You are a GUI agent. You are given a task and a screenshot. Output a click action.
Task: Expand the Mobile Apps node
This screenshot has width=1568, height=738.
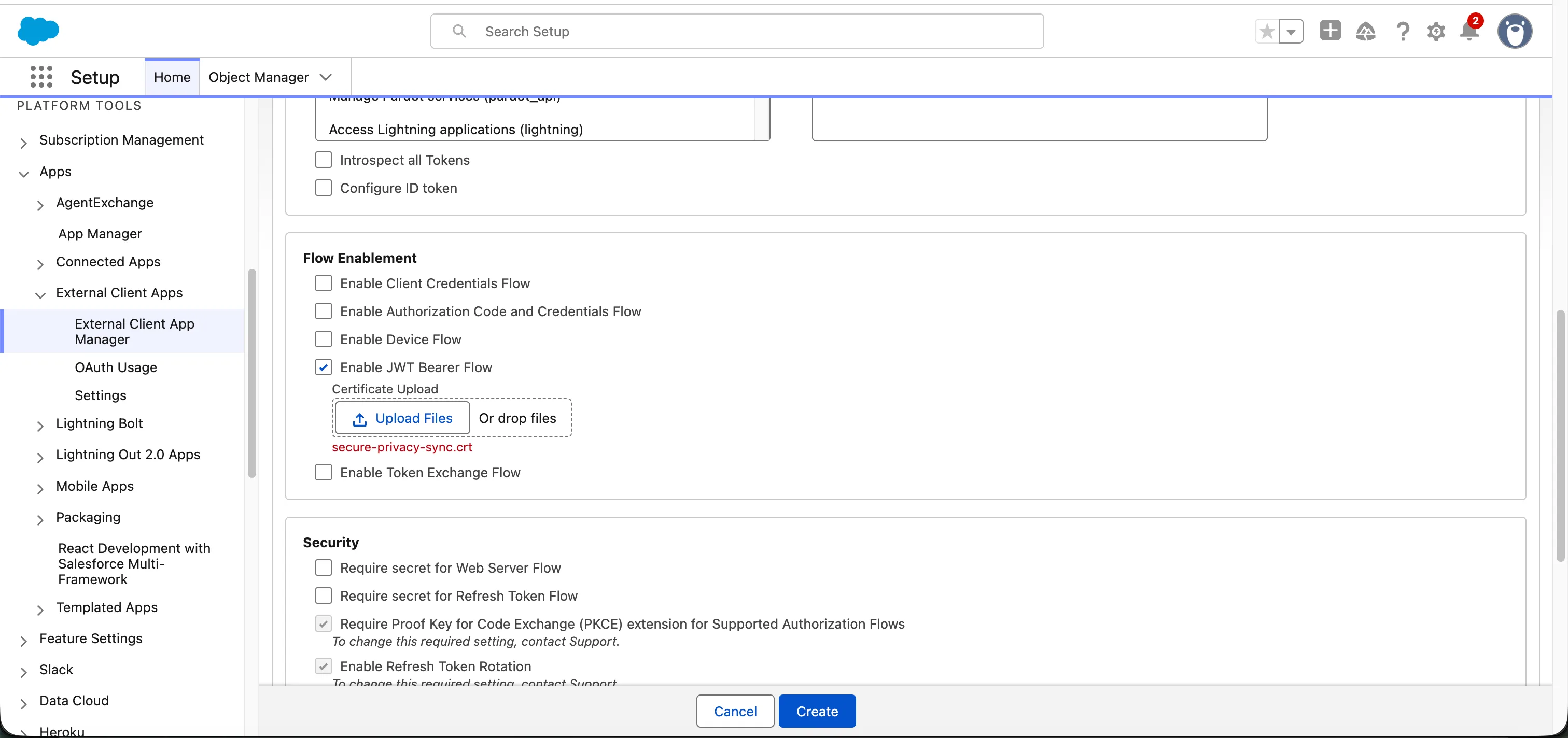[40, 489]
